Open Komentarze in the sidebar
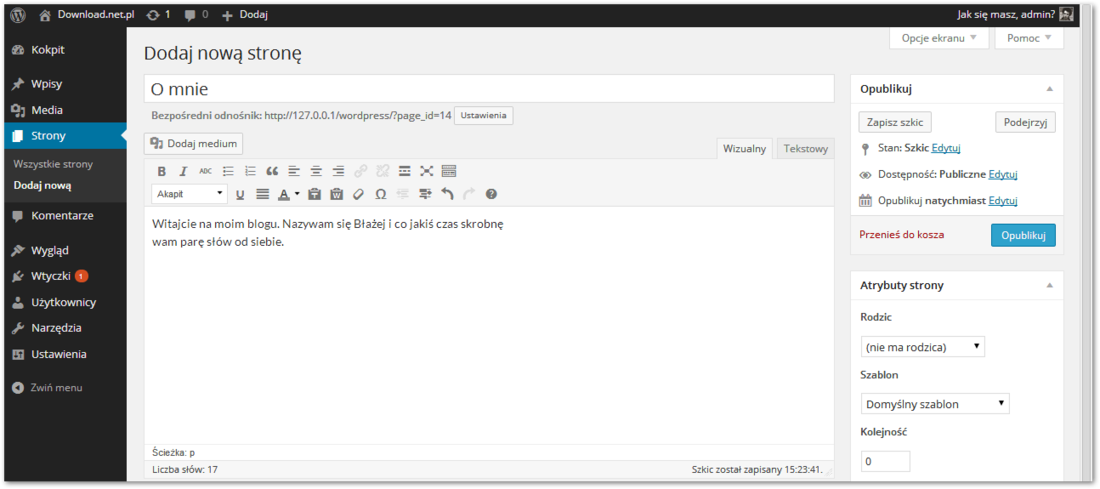The image size is (1100, 489). pos(63,216)
